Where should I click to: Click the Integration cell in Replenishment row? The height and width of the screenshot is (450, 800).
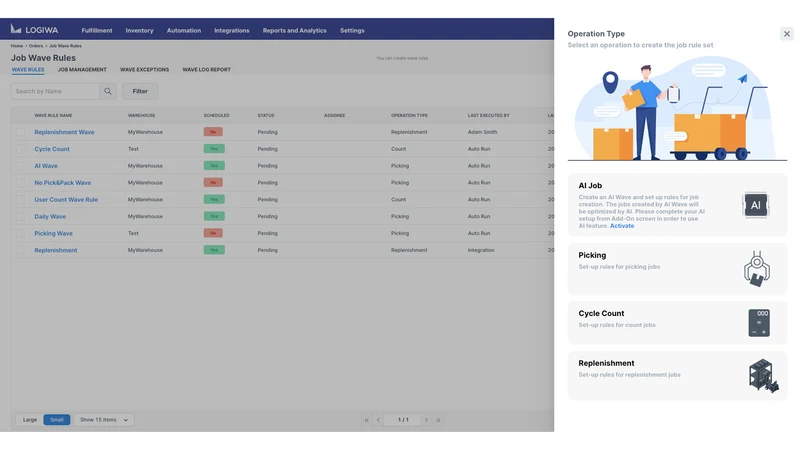pos(481,250)
